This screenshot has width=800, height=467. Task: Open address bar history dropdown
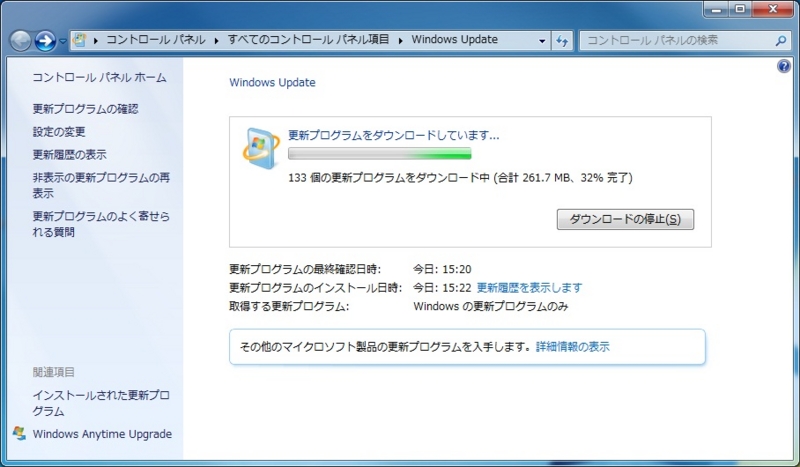point(542,41)
